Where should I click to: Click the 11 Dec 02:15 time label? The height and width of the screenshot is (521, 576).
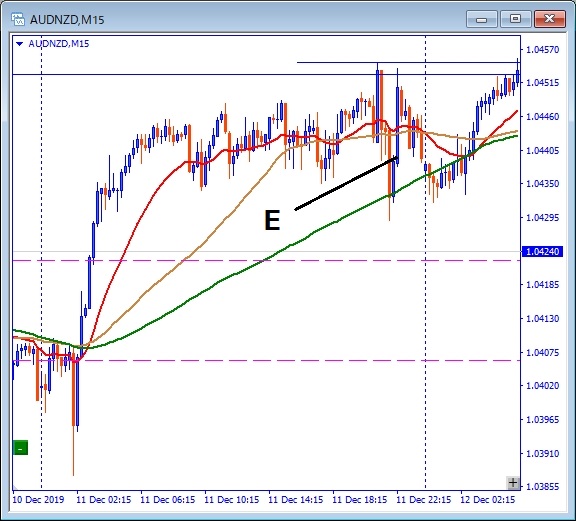(x=104, y=500)
